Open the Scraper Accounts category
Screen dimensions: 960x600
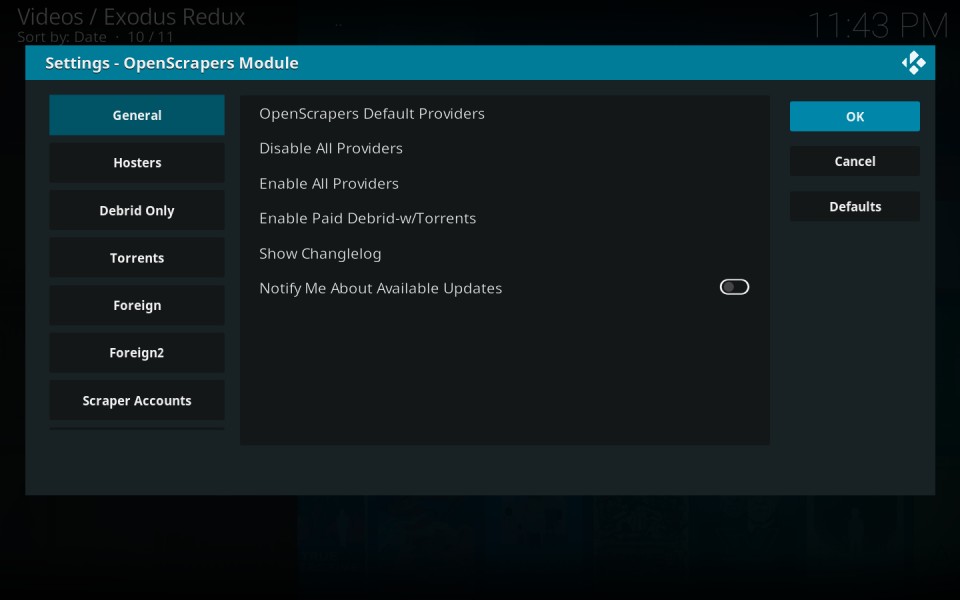137,400
